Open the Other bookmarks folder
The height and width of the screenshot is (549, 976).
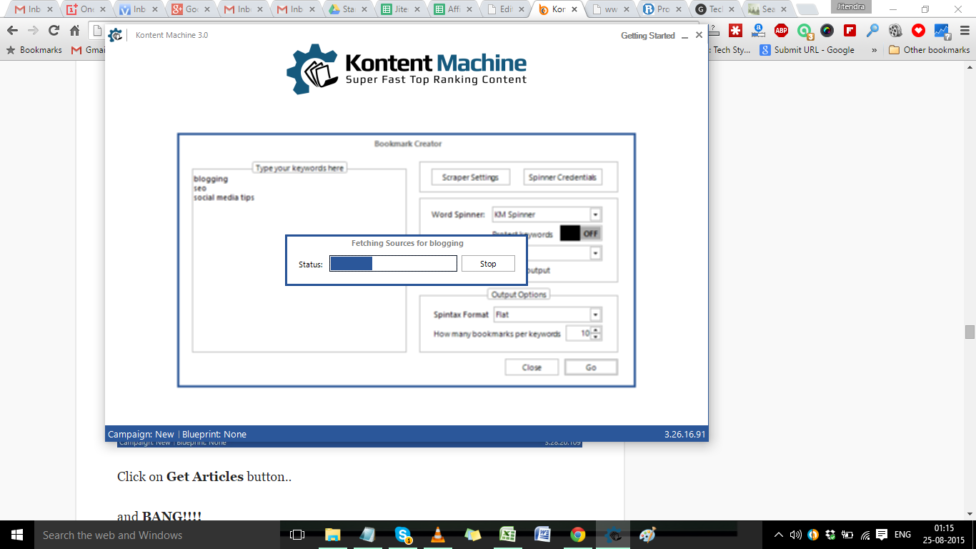[x=929, y=50]
